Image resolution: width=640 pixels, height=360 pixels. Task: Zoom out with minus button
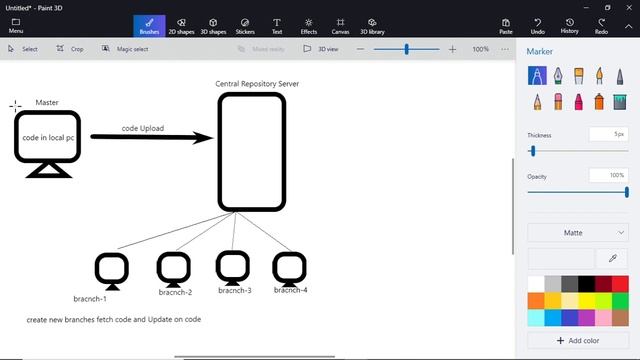click(360, 49)
